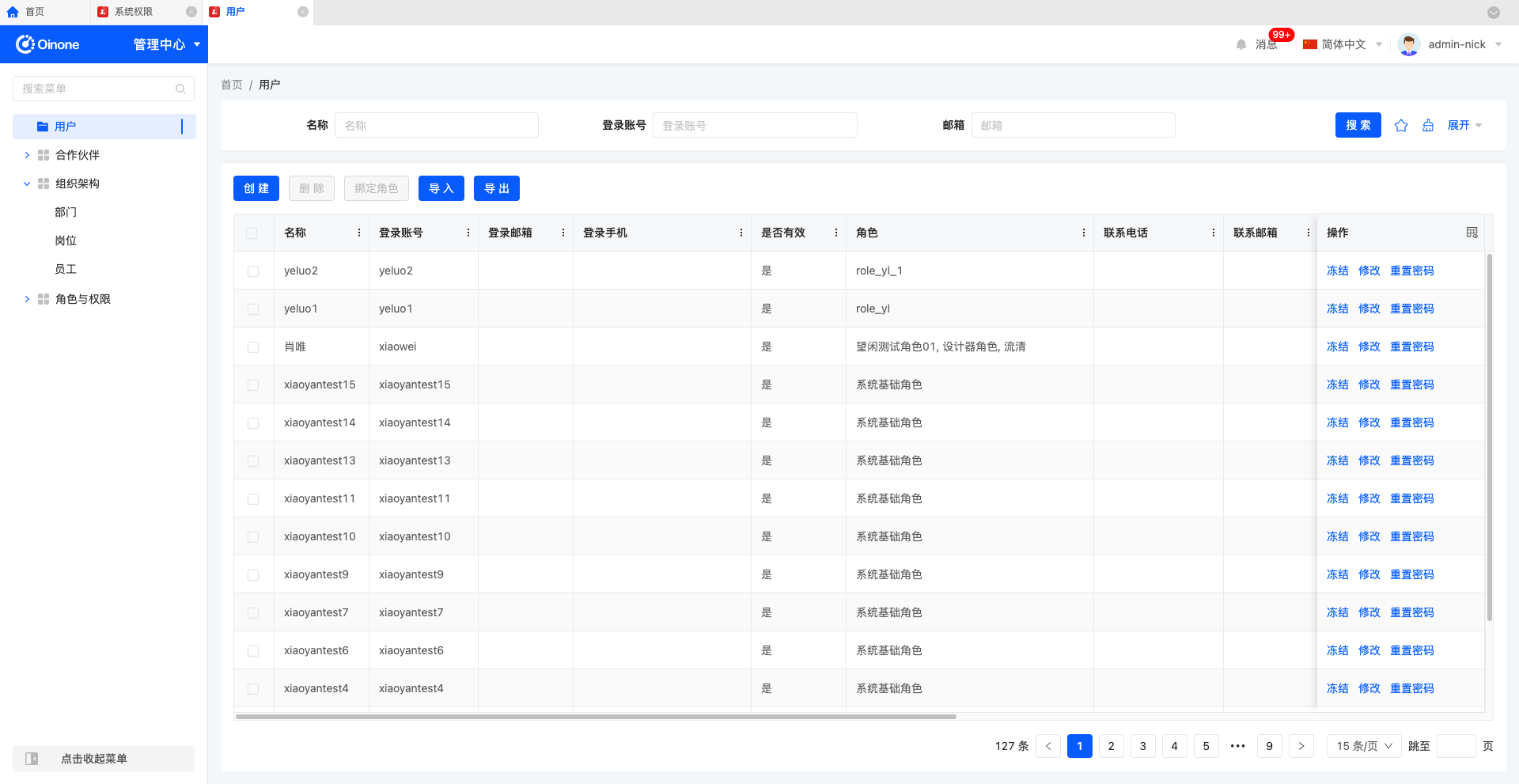Click the top-right tab list dropdown icon
Image resolution: width=1519 pixels, height=784 pixels.
pos(1494,13)
